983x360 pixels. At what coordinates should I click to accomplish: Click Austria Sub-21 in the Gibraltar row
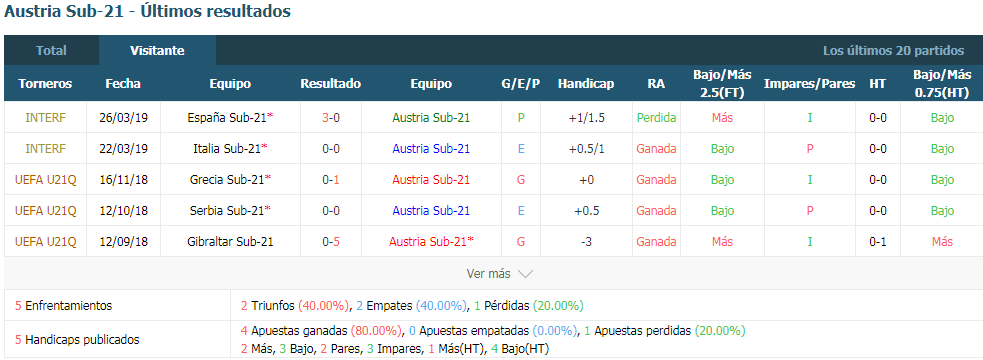point(431,242)
